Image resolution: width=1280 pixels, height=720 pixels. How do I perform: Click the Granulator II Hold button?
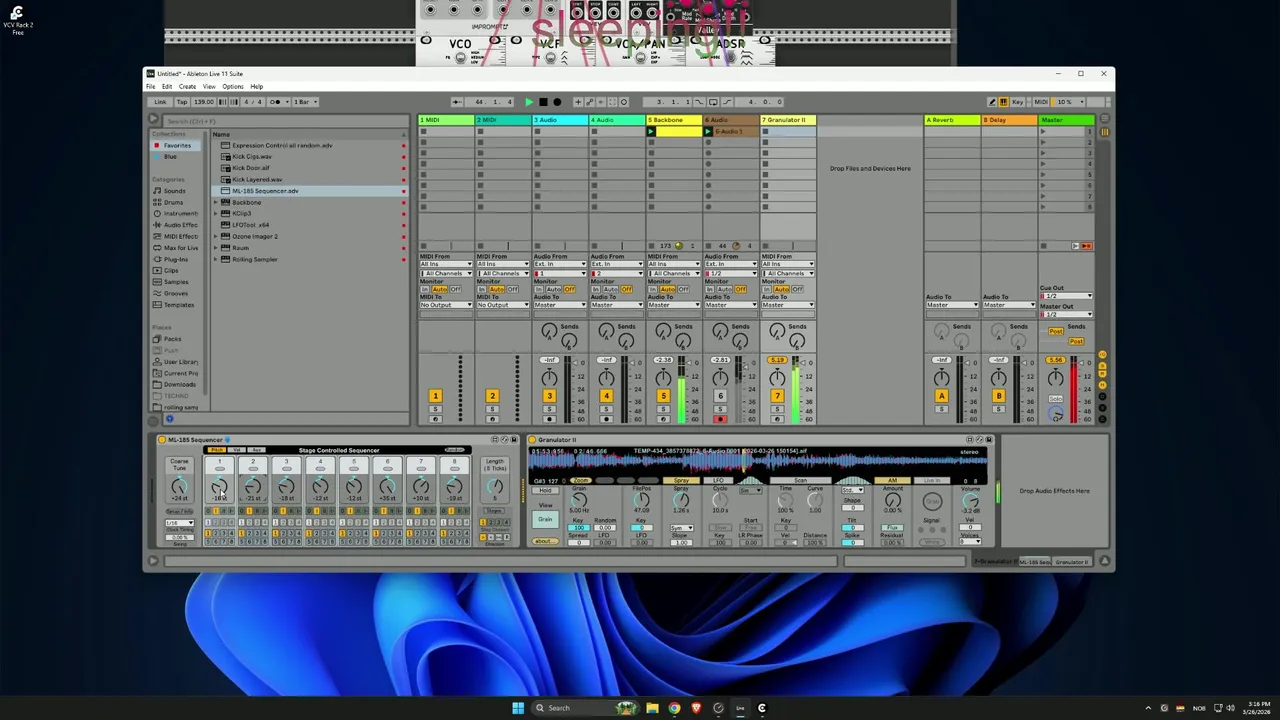(545, 491)
